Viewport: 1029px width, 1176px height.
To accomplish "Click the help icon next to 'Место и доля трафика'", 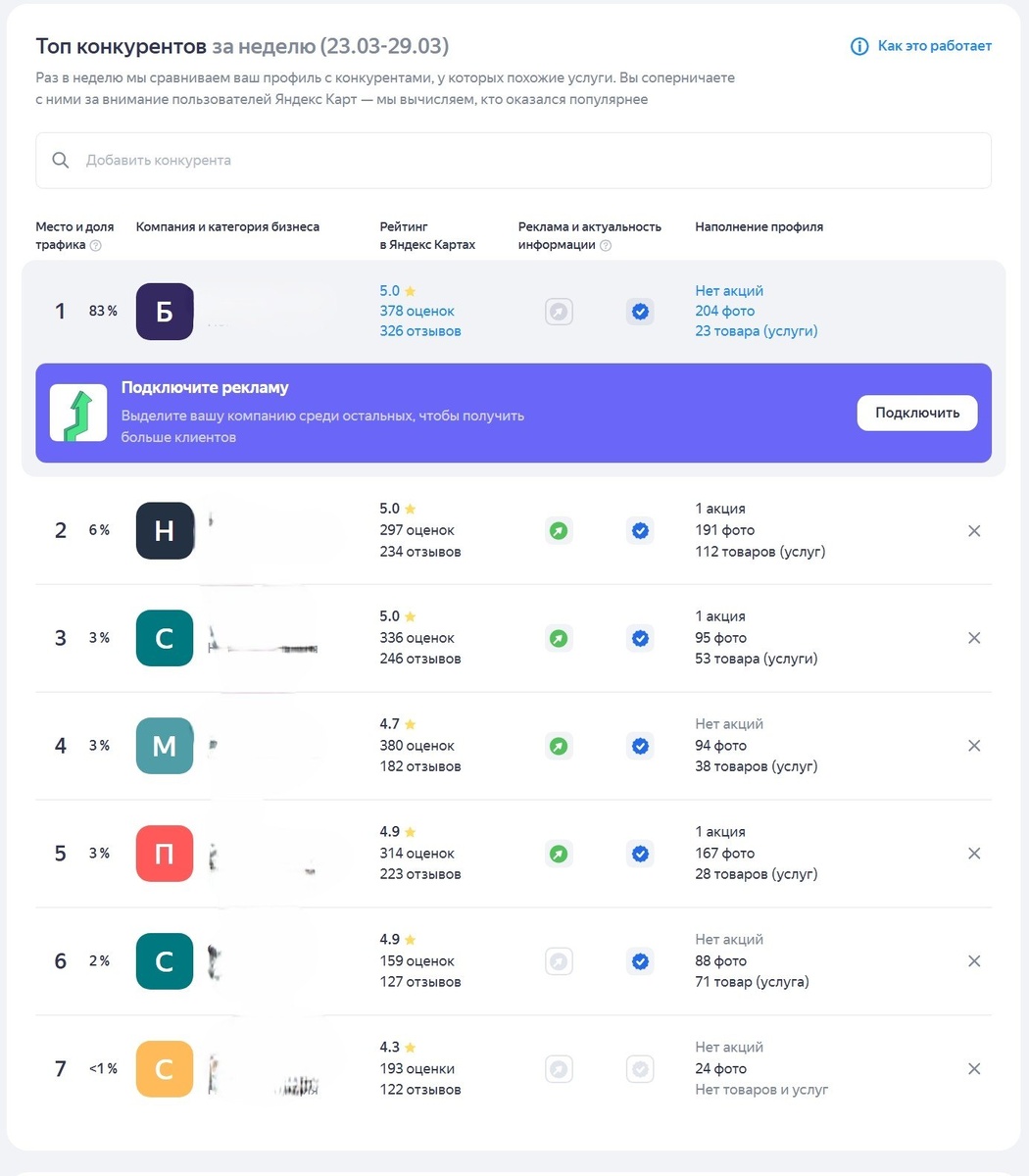I will pyautogui.click(x=96, y=246).
